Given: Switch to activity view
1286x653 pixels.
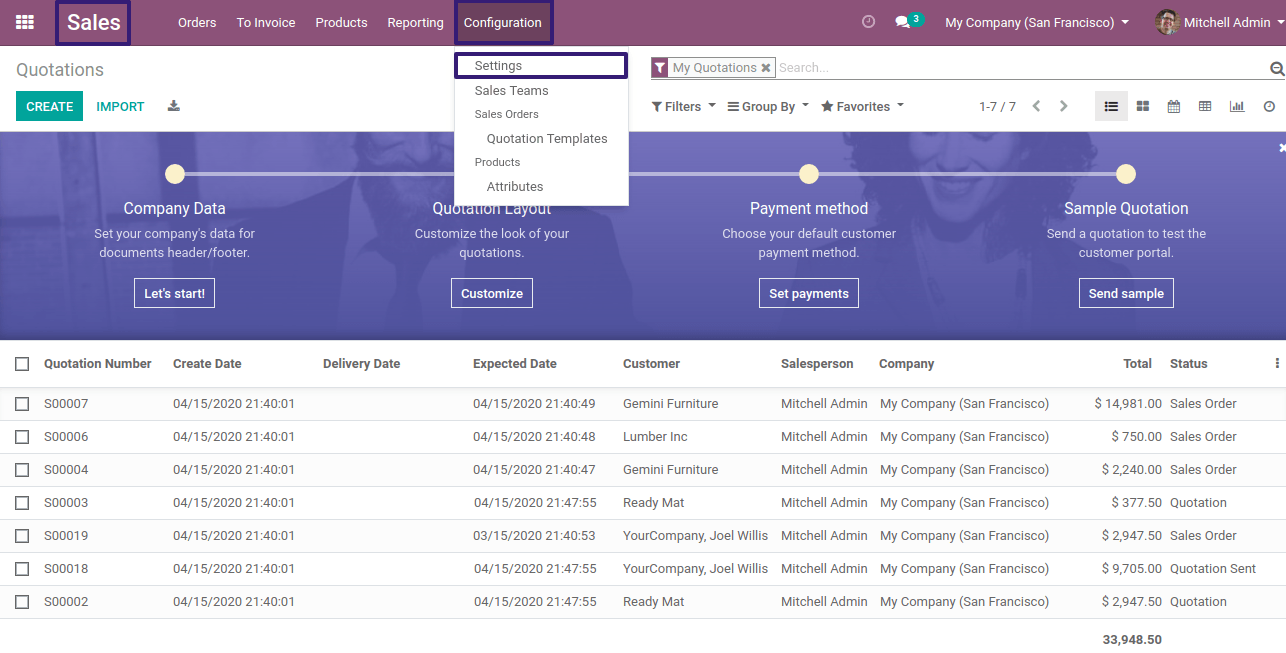Looking at the screenshot, I should coord(1269,106).
